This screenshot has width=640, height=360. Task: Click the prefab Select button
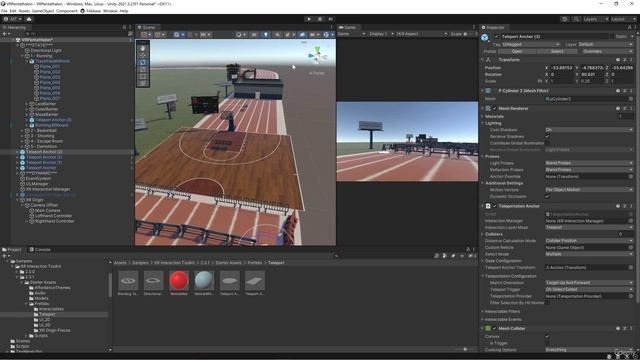(557, 51)
